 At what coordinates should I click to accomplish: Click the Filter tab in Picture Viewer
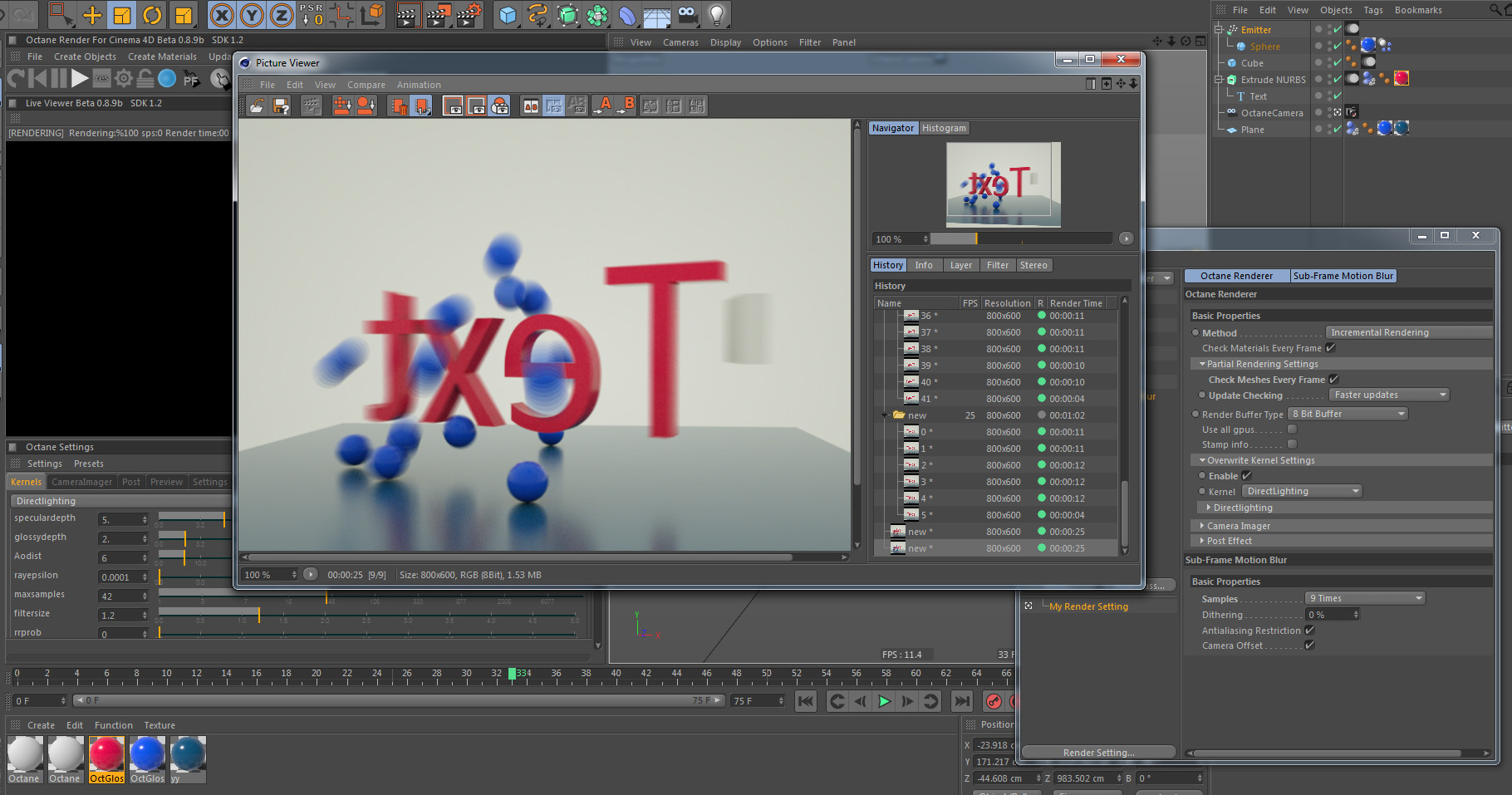[x=998, y=265]
